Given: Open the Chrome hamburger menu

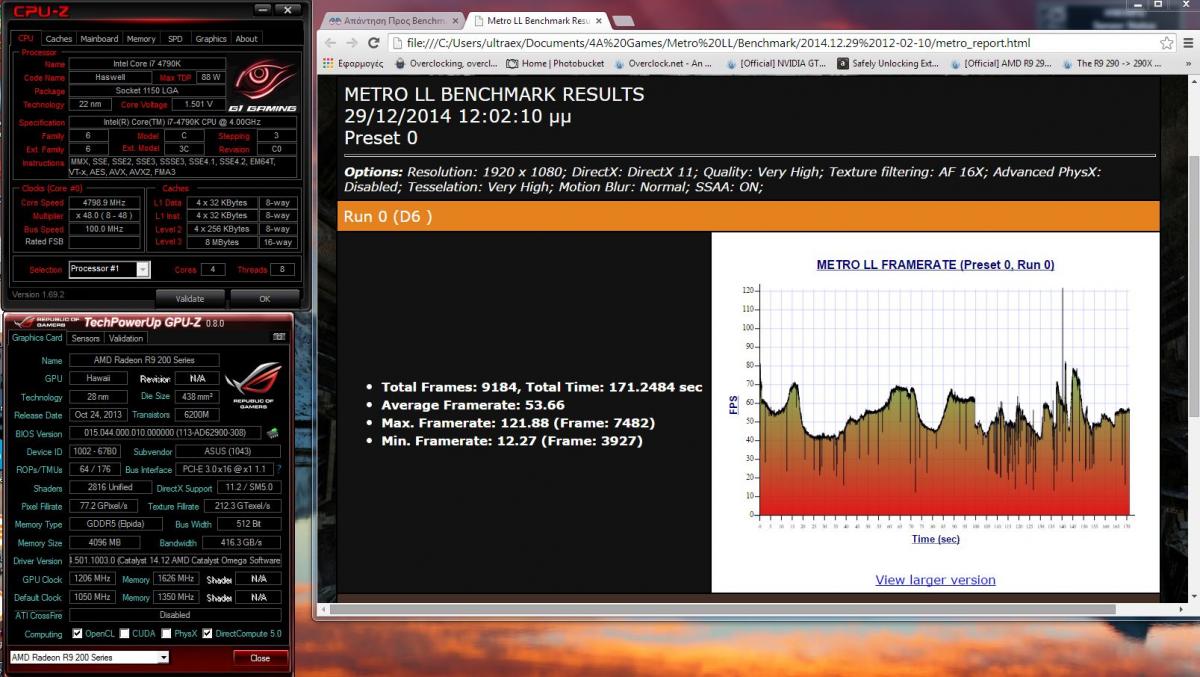Looking at the screenshot, I should pos(1189,43).
